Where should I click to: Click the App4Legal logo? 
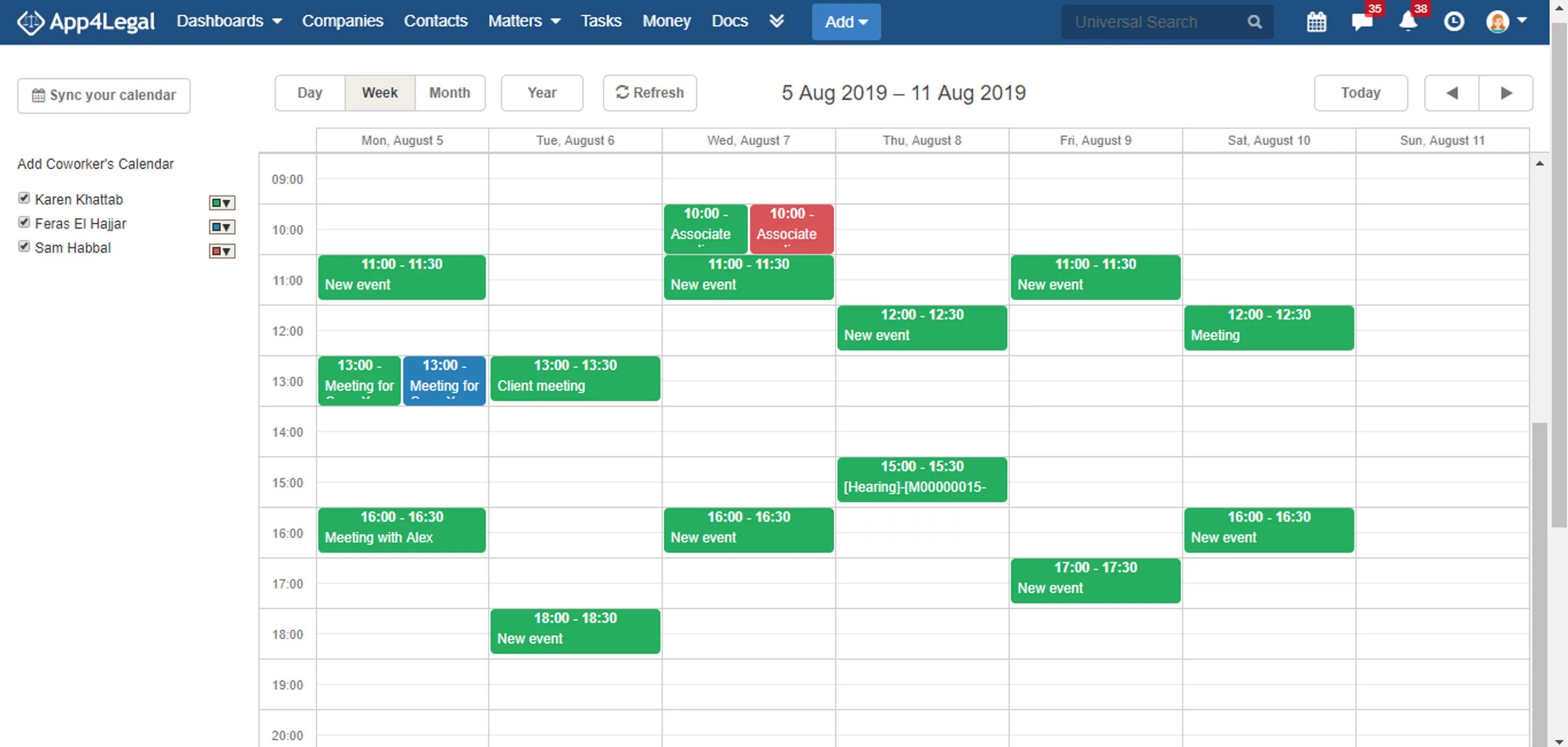[86, 22]
